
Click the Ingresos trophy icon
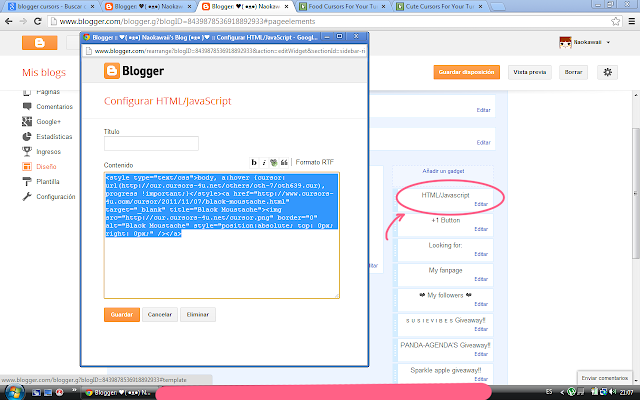[27, 151]
